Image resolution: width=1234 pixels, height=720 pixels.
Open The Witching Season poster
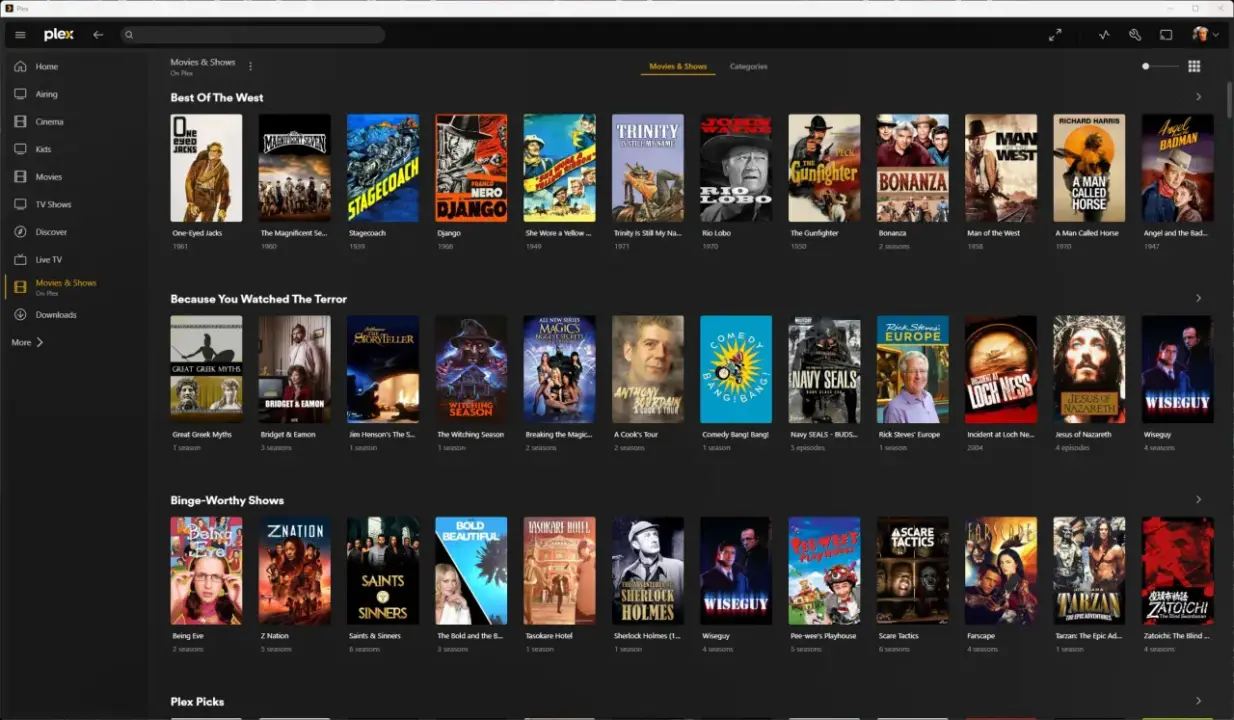tap(471, 369)
